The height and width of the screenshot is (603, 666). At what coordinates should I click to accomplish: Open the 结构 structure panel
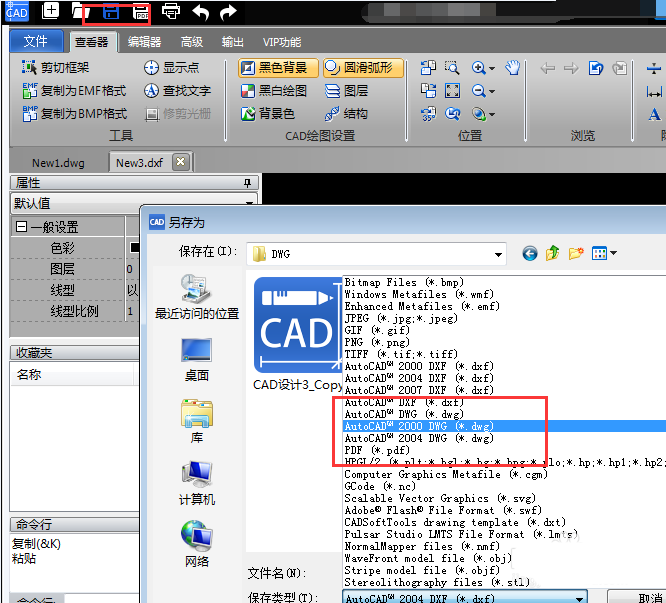346,113
